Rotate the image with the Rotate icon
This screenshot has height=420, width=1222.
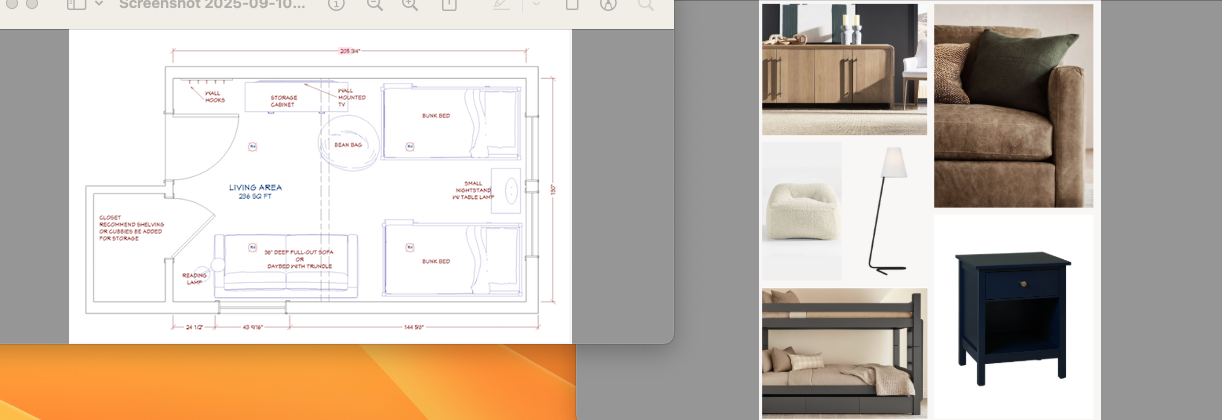[x=572, y=4]
